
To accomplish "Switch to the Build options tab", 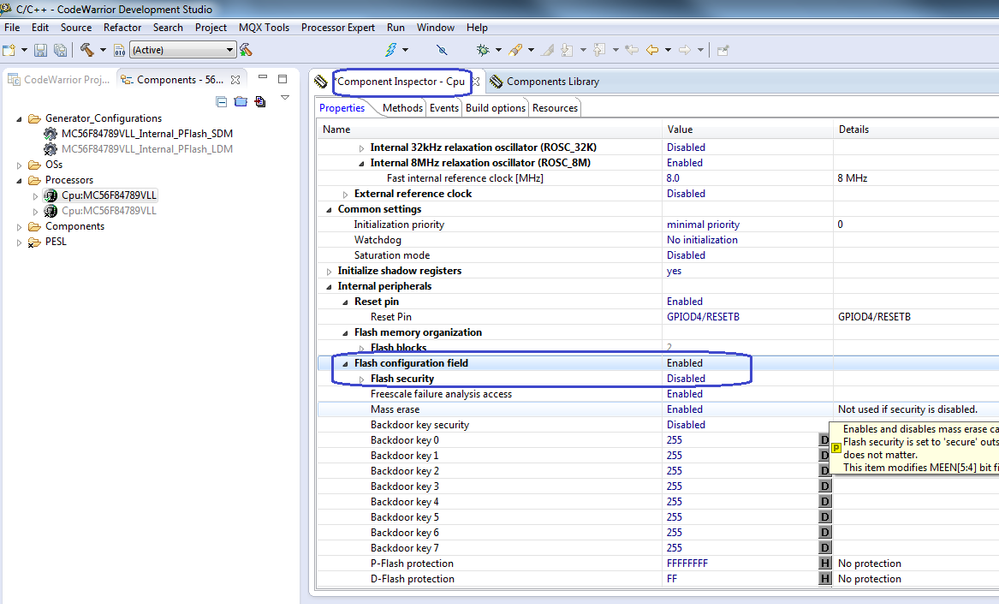I will [494, 108].
